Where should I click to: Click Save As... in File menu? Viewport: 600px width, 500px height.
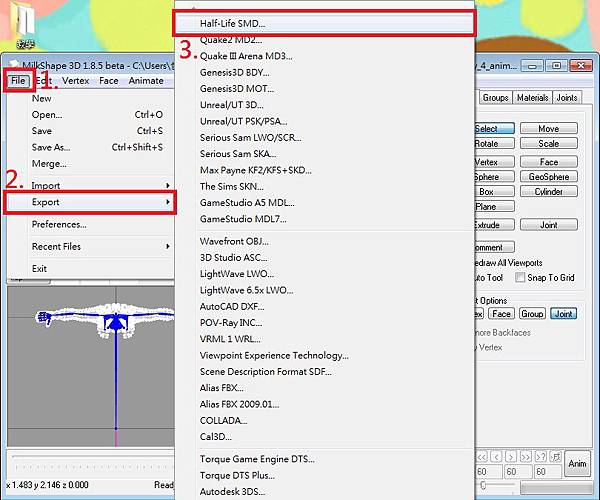point(90,147)
